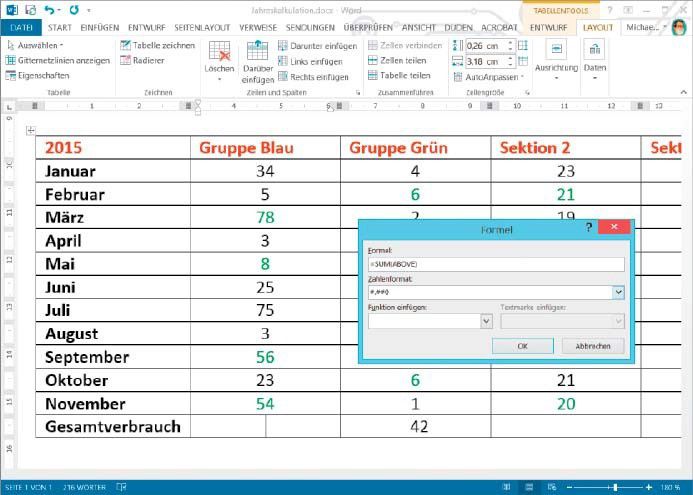693x495 pixels.
Task: Increase row height with up stepper
Action: (x=510, y=43)
